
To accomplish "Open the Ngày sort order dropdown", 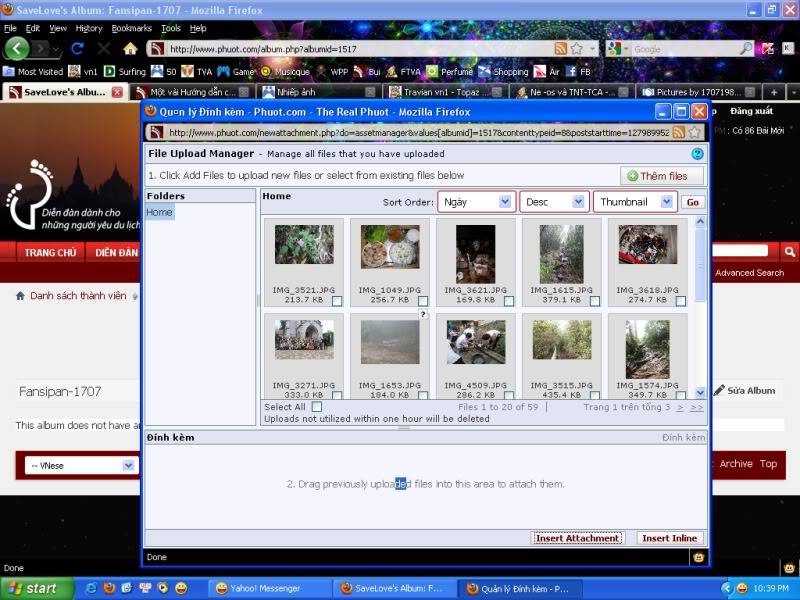I will pyautogui.click(x=477, y=202).
